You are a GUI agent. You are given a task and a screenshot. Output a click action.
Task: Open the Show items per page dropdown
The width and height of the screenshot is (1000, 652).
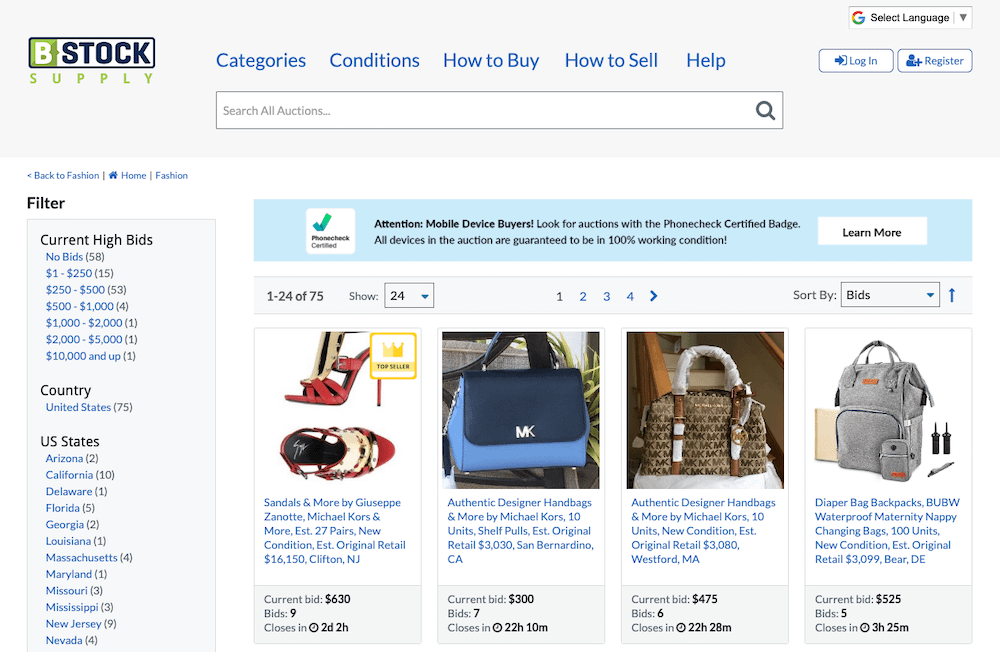tap(410, 296)
